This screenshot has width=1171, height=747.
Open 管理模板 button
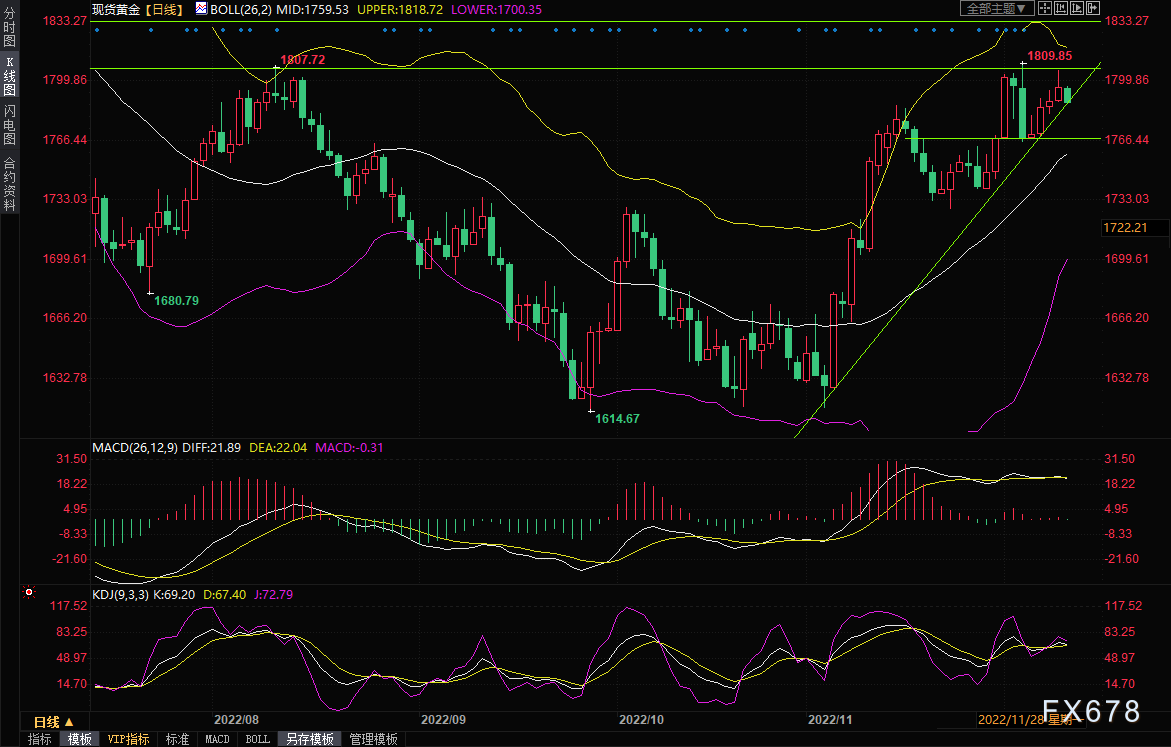[x=373, y=739]
